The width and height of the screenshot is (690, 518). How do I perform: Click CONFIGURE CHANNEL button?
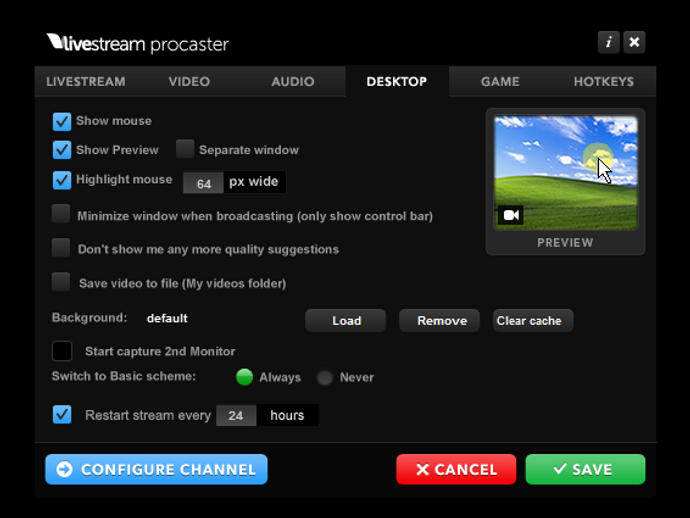[156, 470]
